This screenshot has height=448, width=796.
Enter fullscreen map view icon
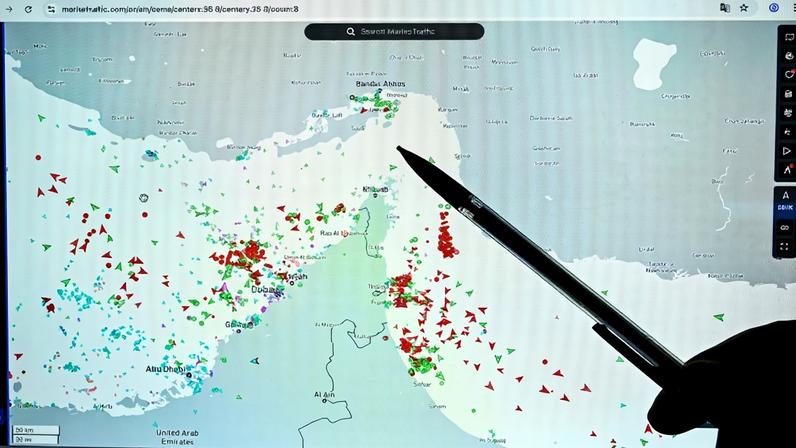click(784, 247)
